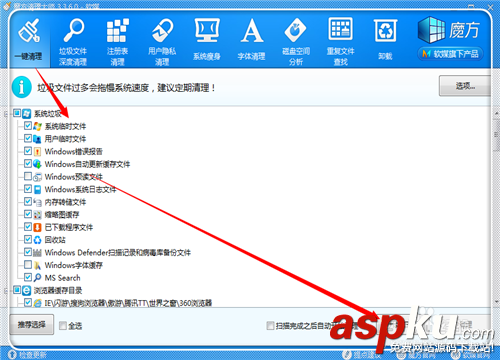Click the Windows错误报告 warning icon

coord(37,152)
